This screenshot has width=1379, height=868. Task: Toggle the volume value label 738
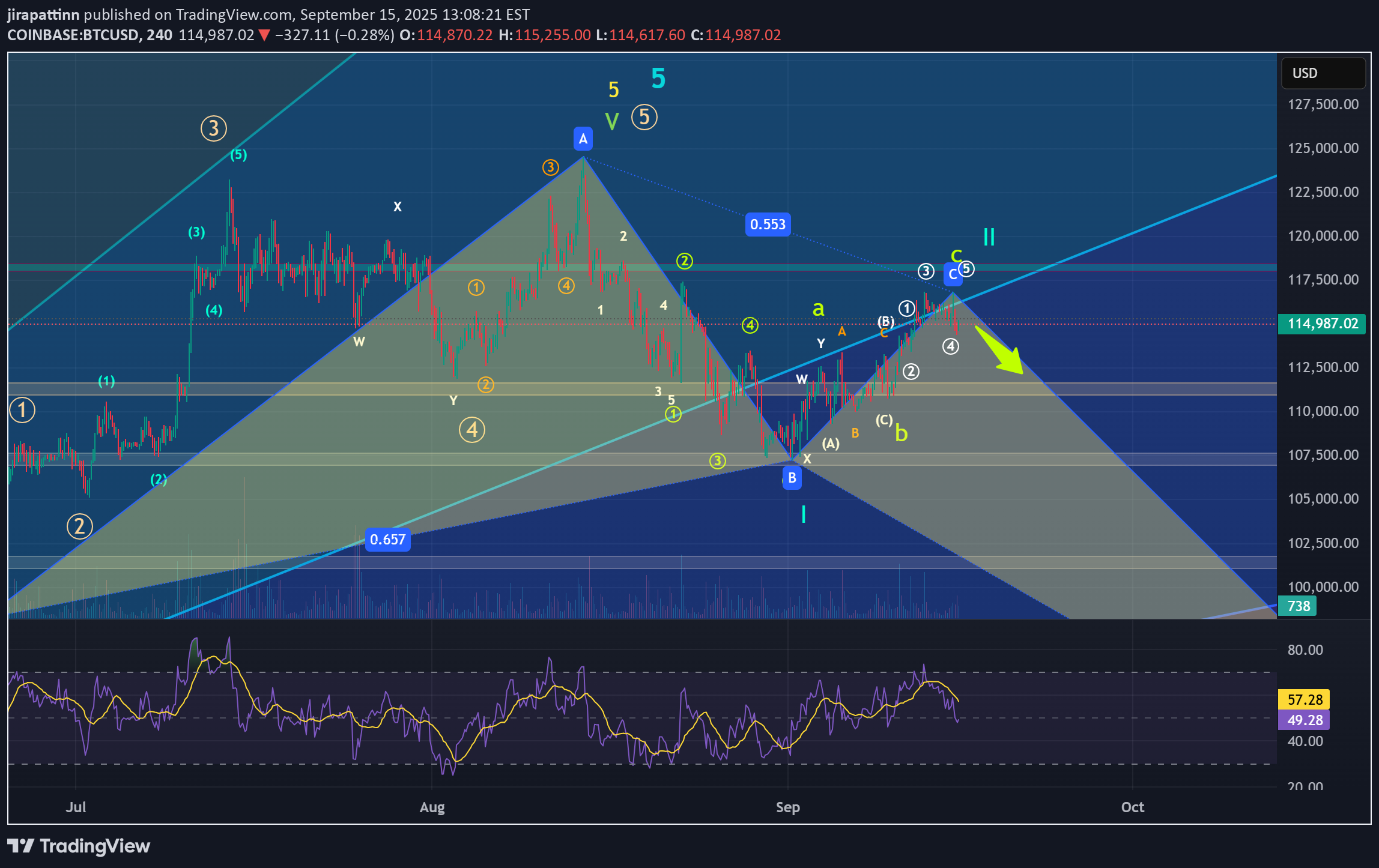point(1297,606)
